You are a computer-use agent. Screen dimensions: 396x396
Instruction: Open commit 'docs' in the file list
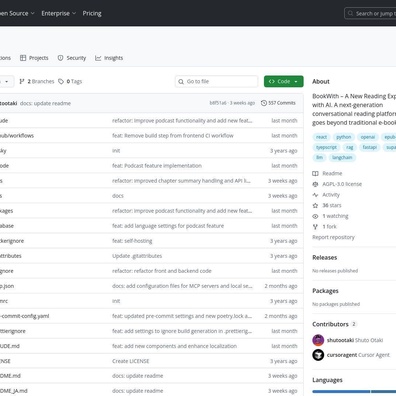[x=118, y=196]
